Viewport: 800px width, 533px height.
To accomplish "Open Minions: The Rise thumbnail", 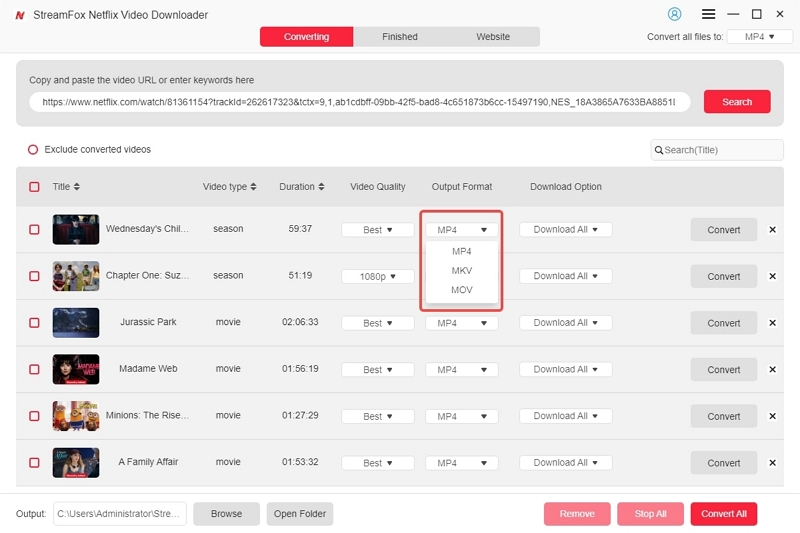I will click(x=76, y=416).
